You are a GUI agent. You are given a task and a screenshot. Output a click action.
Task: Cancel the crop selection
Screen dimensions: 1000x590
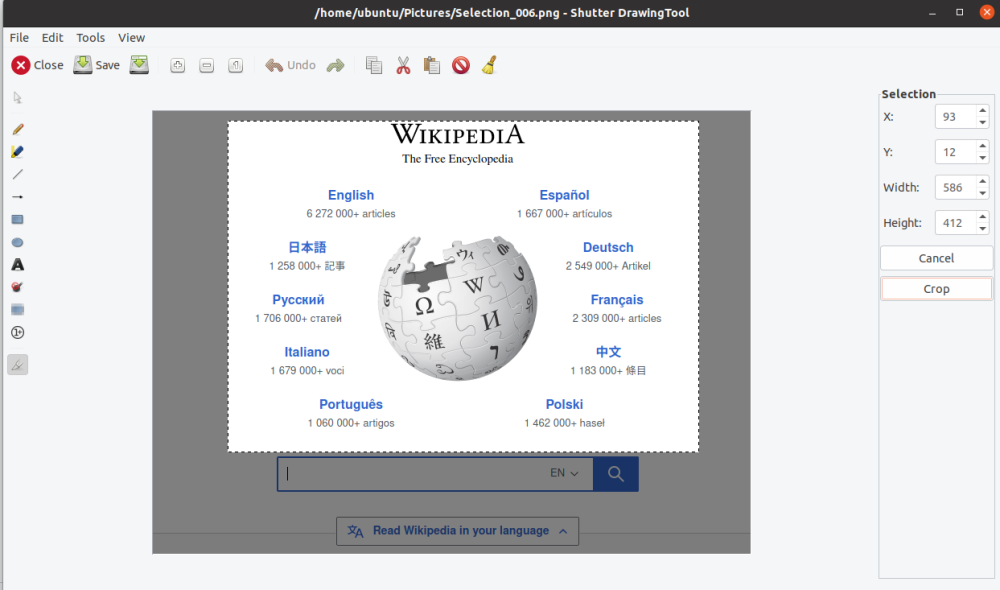936,258
